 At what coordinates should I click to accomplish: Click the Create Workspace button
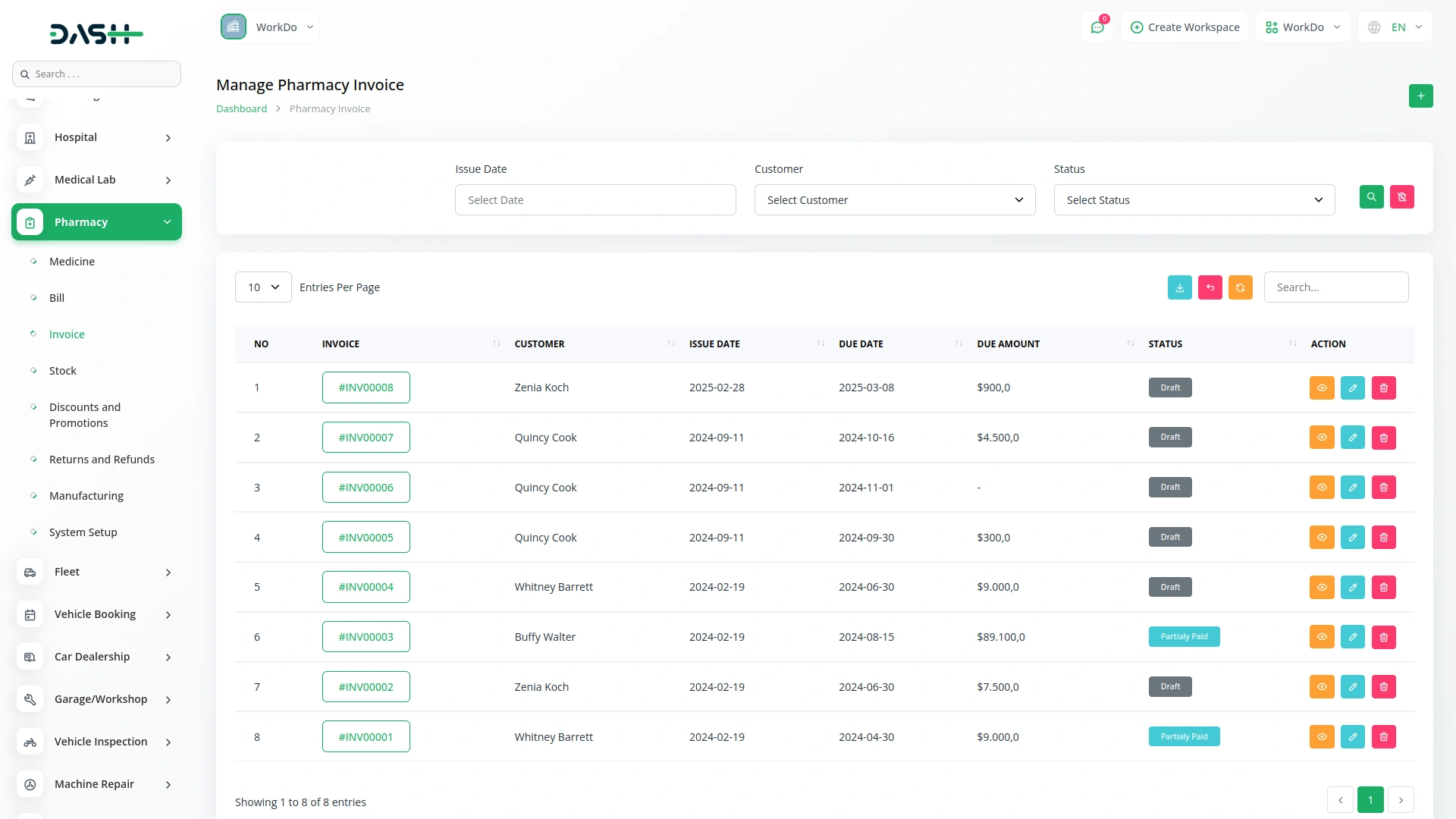1185,27
